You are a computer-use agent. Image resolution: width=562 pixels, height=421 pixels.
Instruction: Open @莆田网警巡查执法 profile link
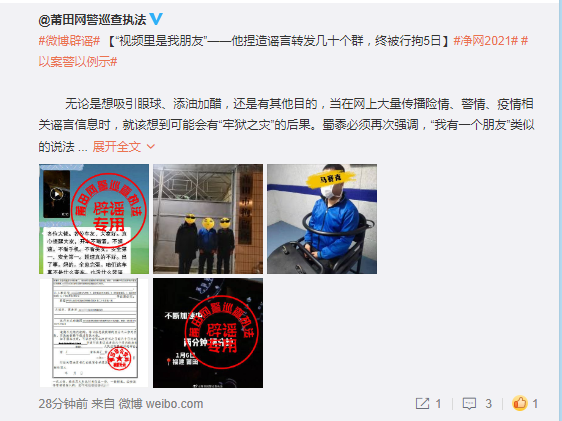click(x=92, y=20)
